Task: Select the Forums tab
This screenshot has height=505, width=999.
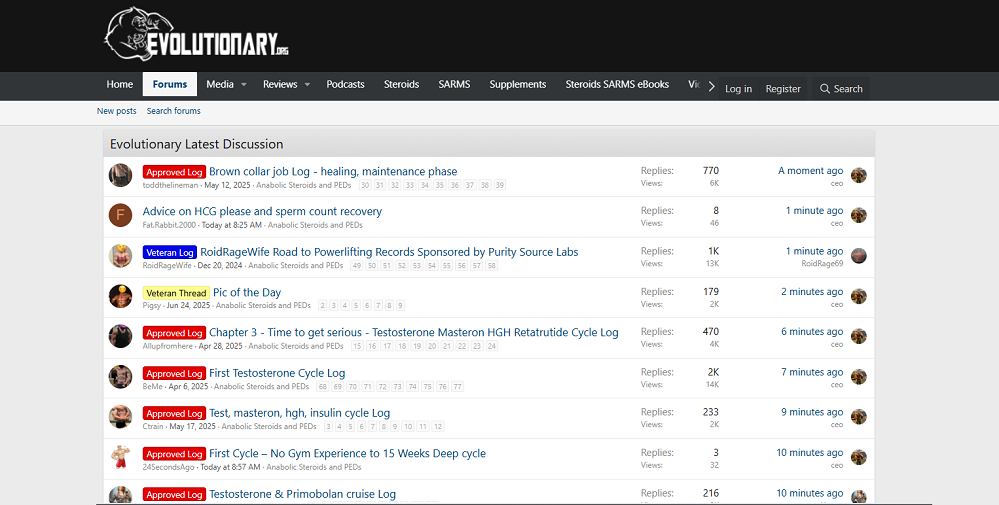Action: click(x=170, y=84)
